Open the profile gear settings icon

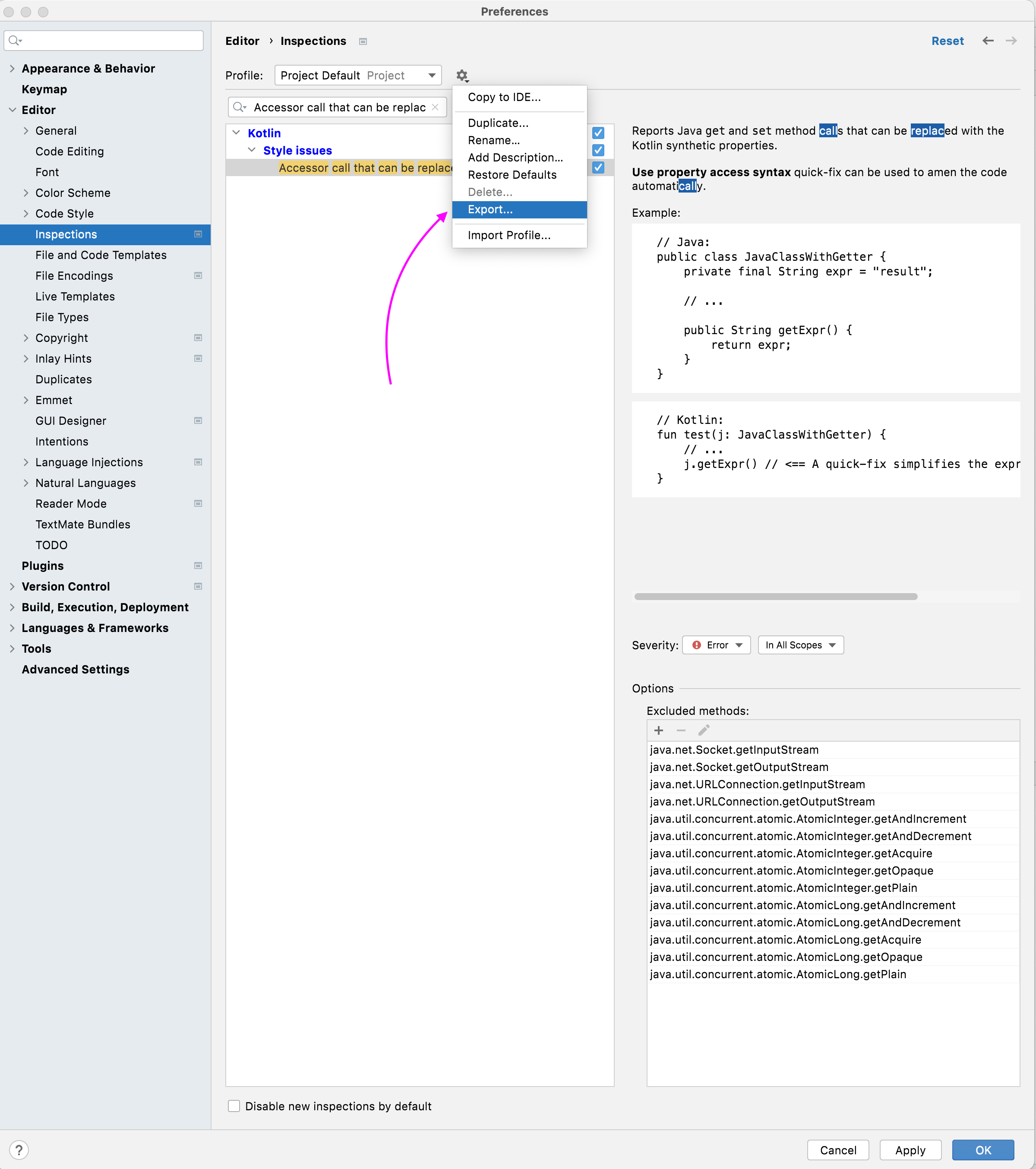[462, 76]
